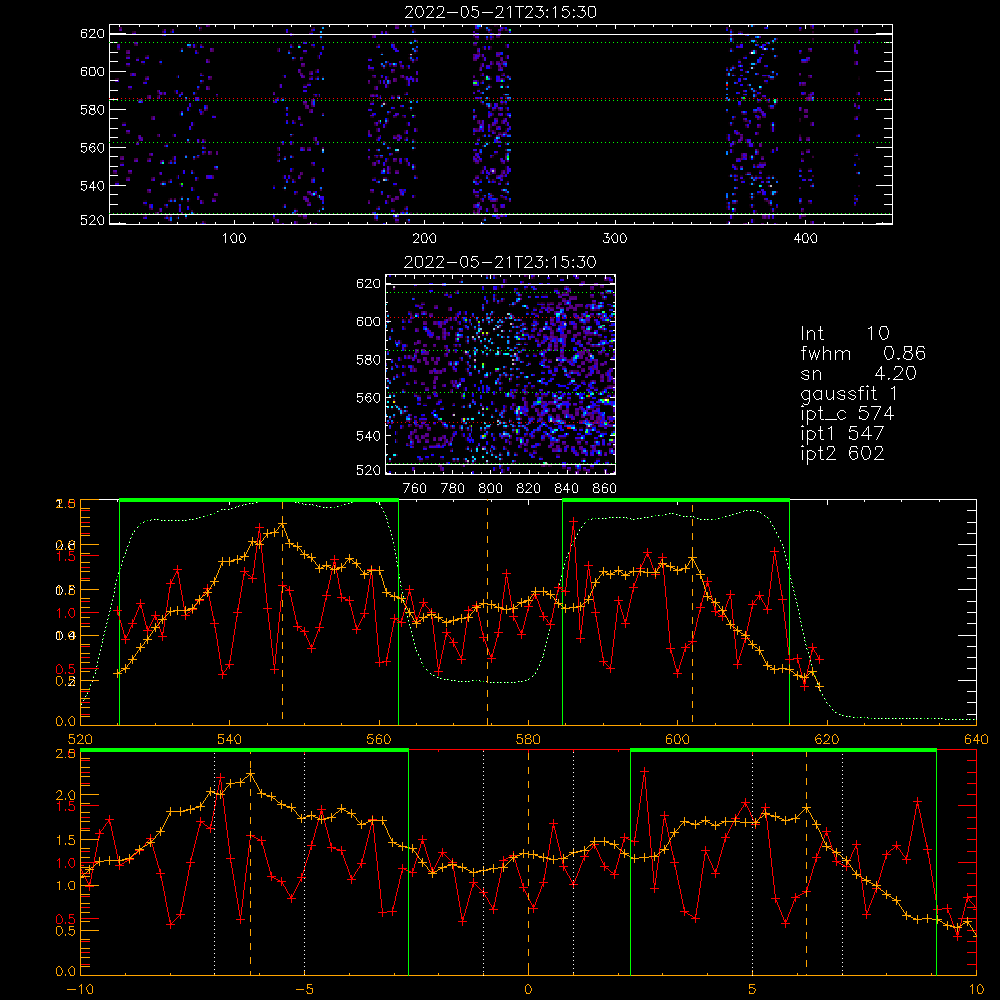Click x-axis label 0 on the bottom plot
The width and height of the screenshot is (1000, 1000).
click(528, 990)
